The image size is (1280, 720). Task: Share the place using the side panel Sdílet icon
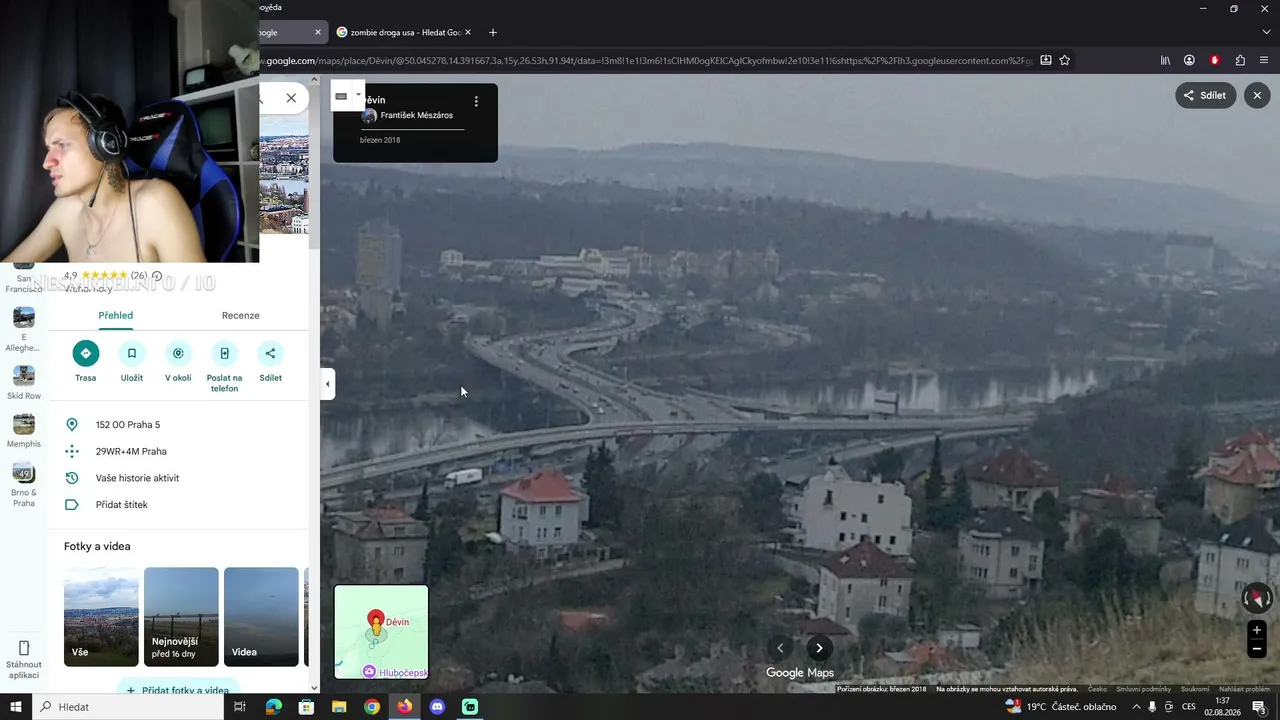point(270,353)
